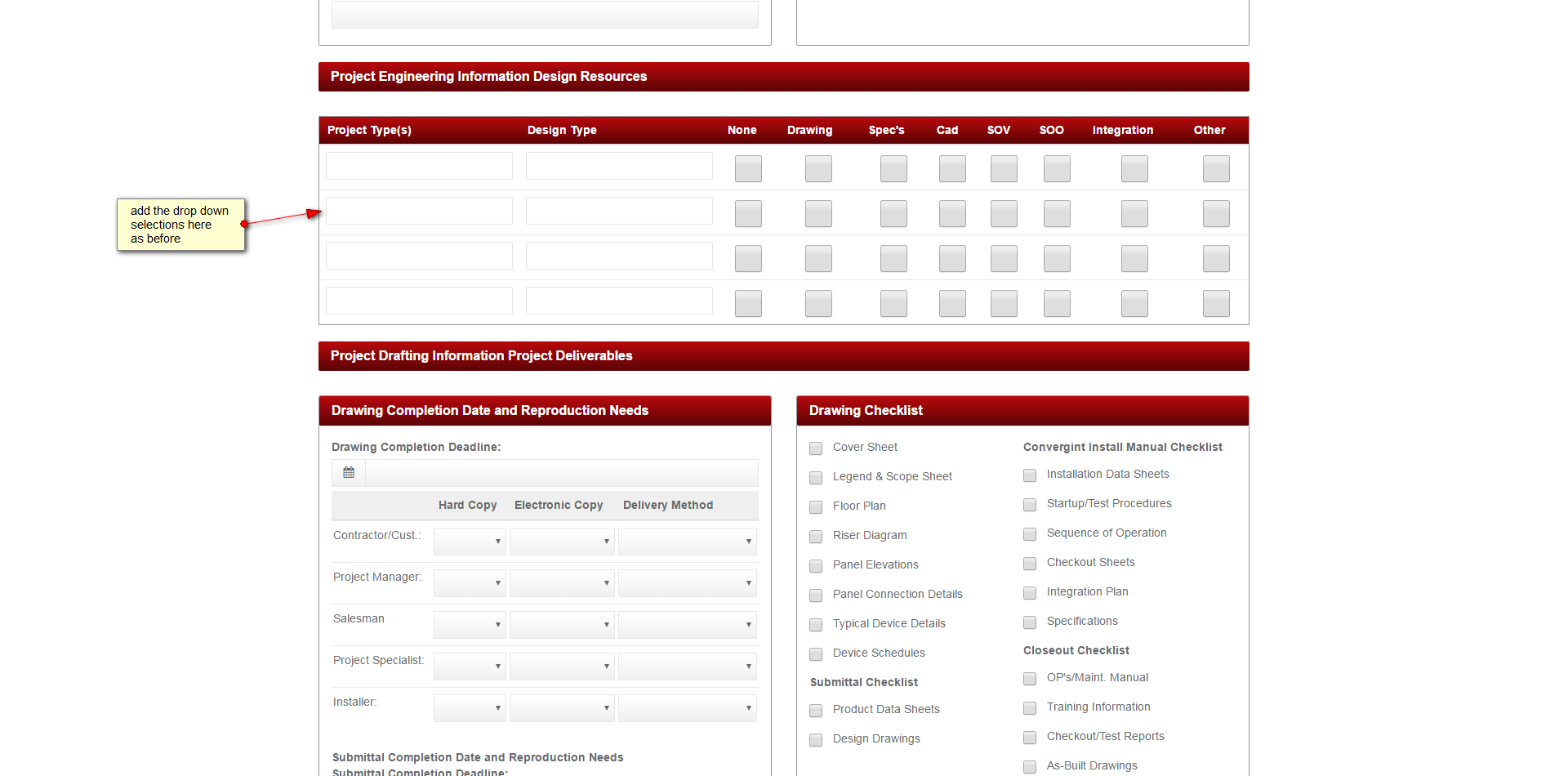The width and height of the screenshot is (1568, 776).
Task: Tick Checkout/Test Reports
Action: click(1030, 738)
